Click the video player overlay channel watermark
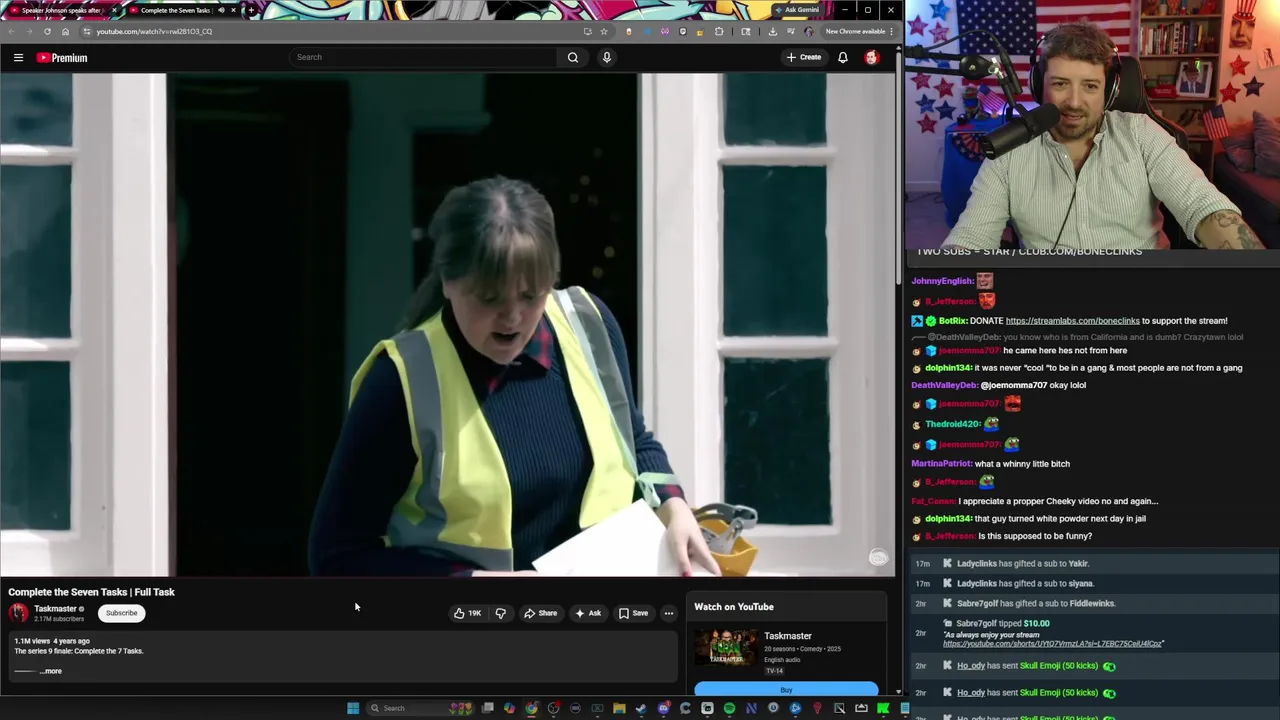Screen dimensions: 1280x720 coord(878,558)
